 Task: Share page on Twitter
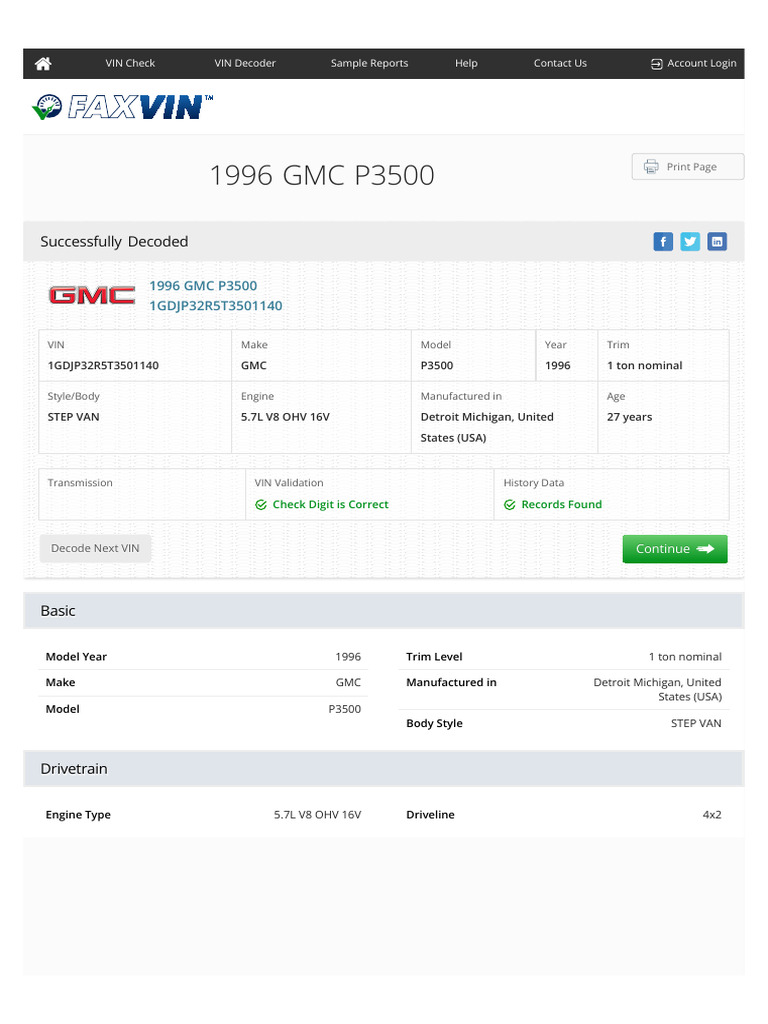pyautogui.click(x=690, y=241)
